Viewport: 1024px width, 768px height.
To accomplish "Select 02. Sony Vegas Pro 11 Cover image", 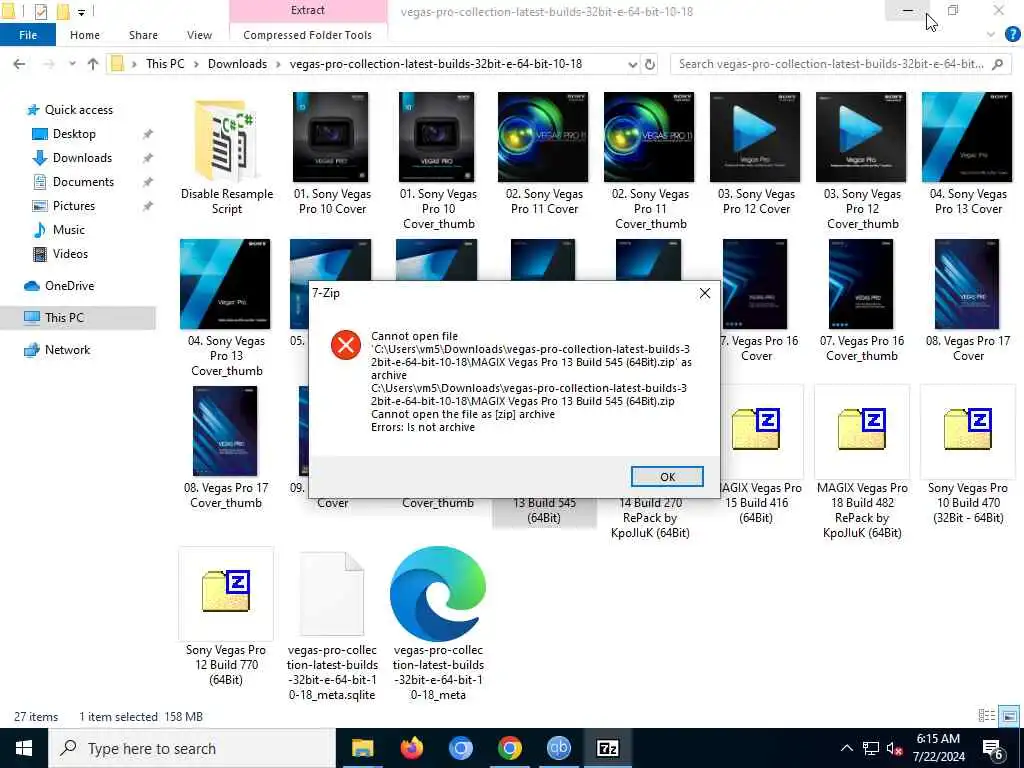I will point(543,154).
